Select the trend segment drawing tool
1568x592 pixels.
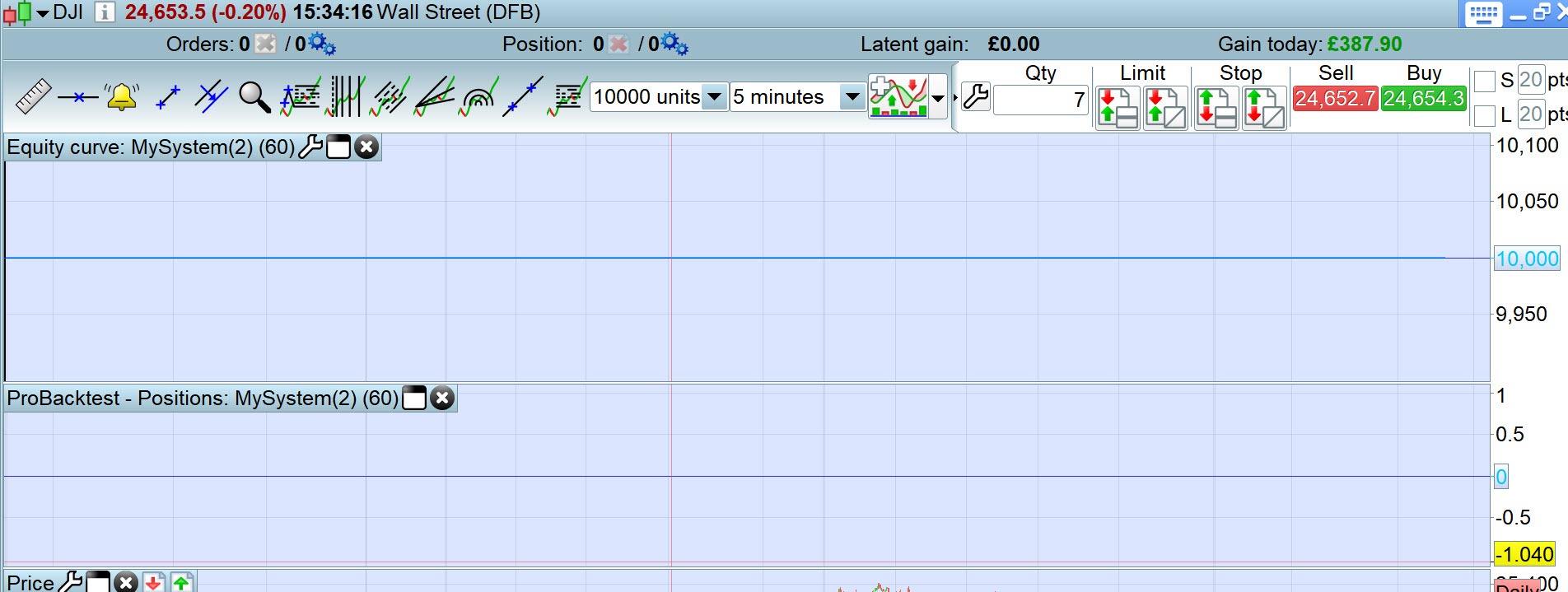click(x=168, y=97)
